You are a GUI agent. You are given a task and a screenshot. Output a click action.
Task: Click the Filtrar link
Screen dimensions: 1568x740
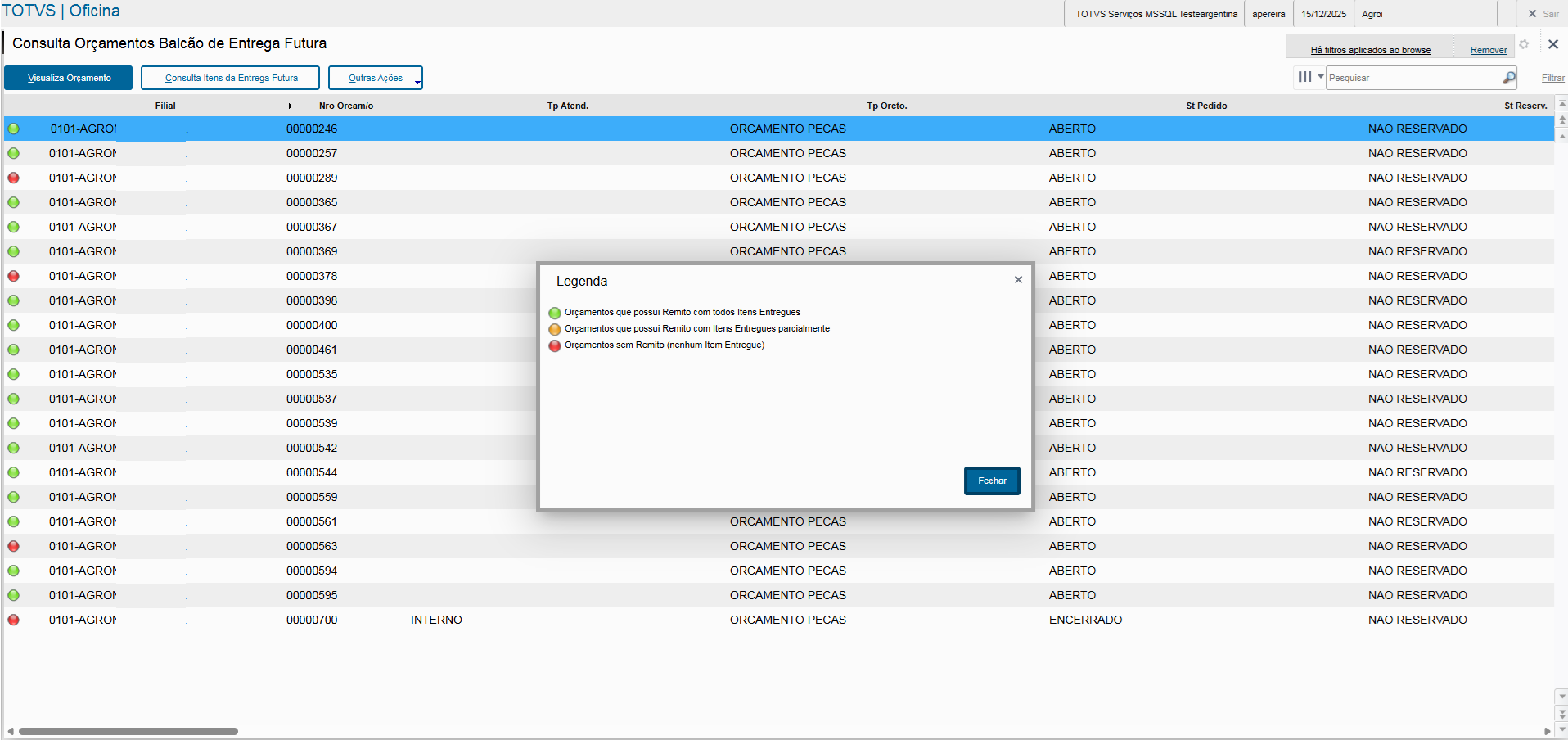point(1552,78)
